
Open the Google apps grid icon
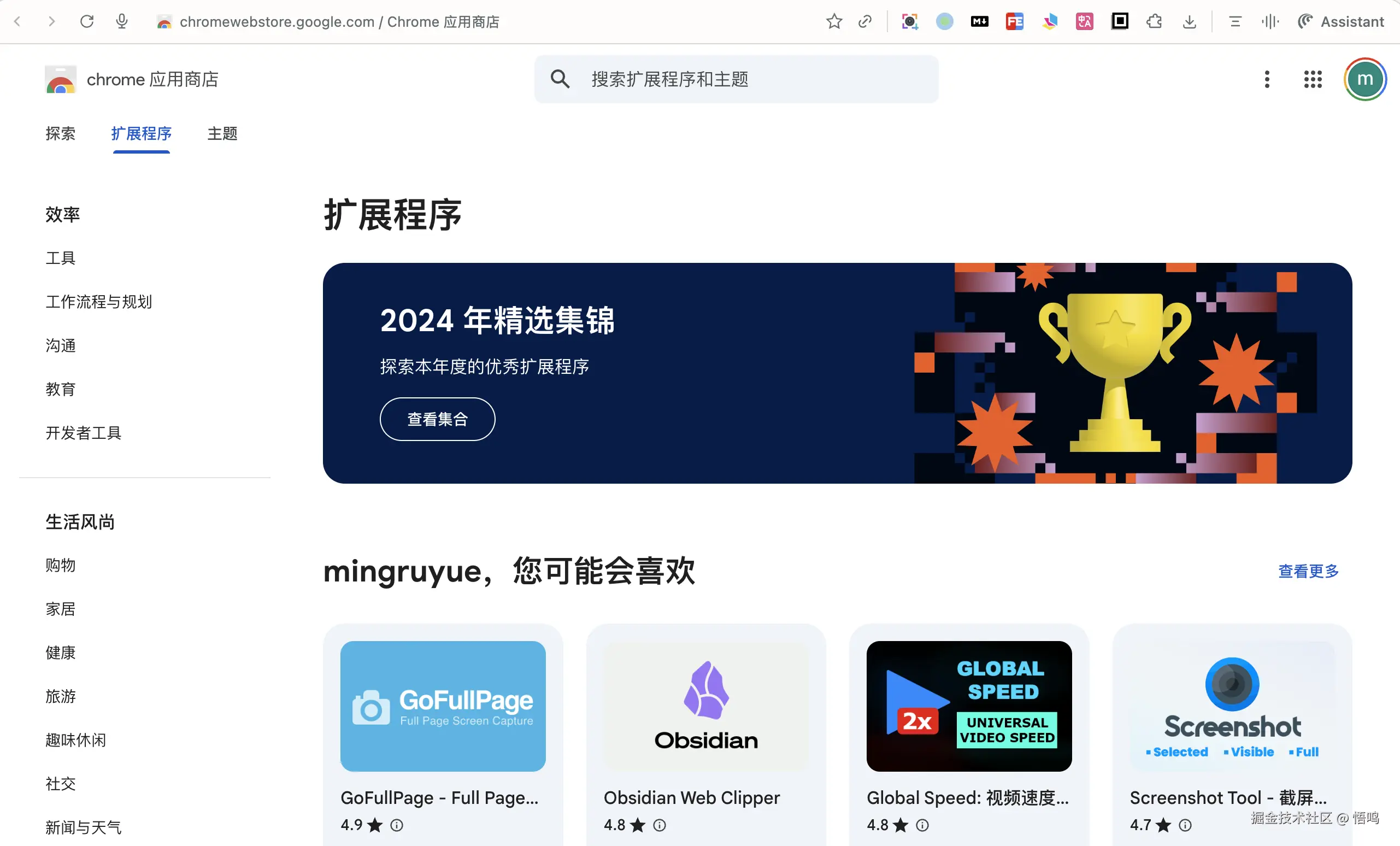[x=1313, y=80]
